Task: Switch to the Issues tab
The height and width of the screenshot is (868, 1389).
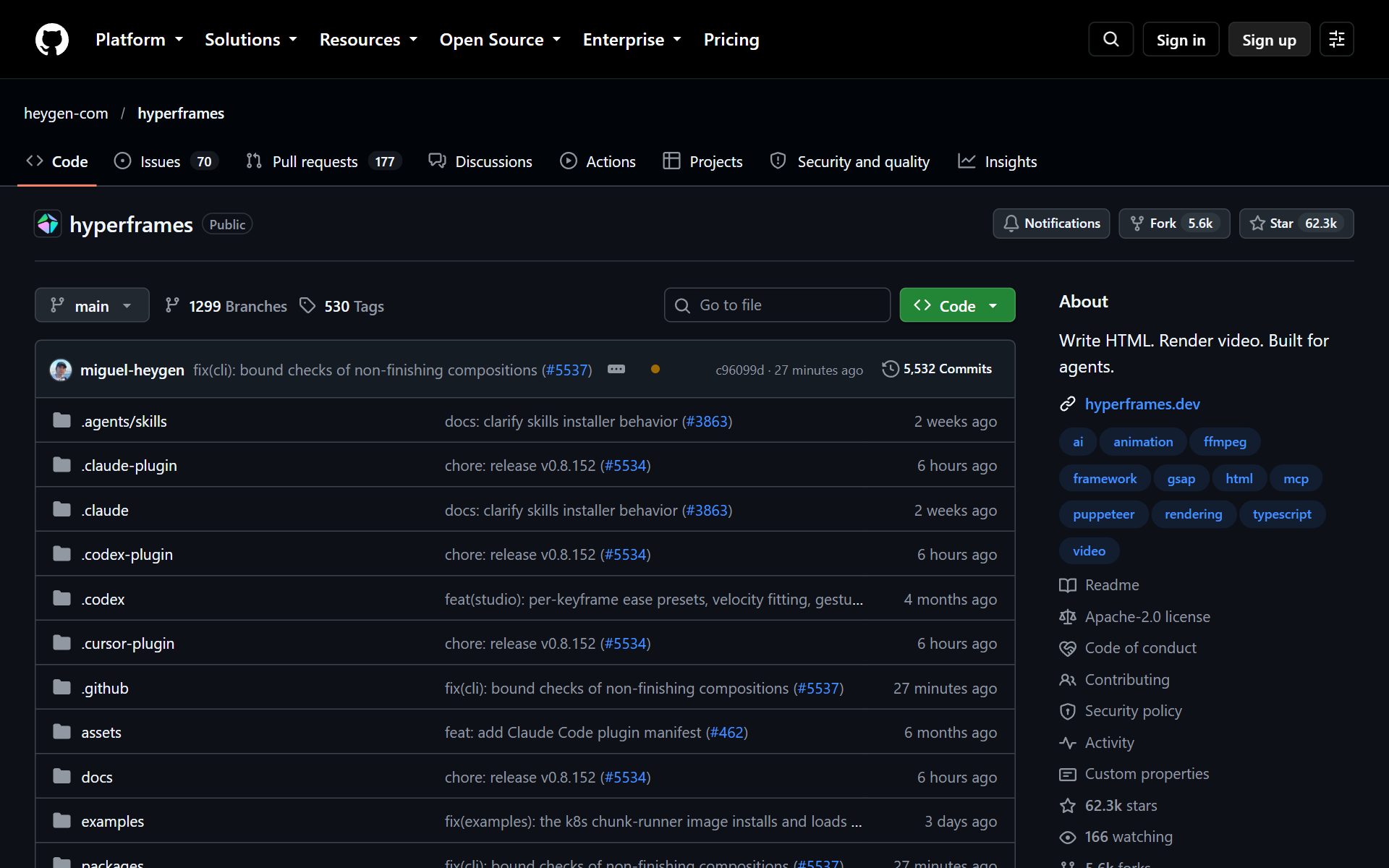Action: click(166, 161)
